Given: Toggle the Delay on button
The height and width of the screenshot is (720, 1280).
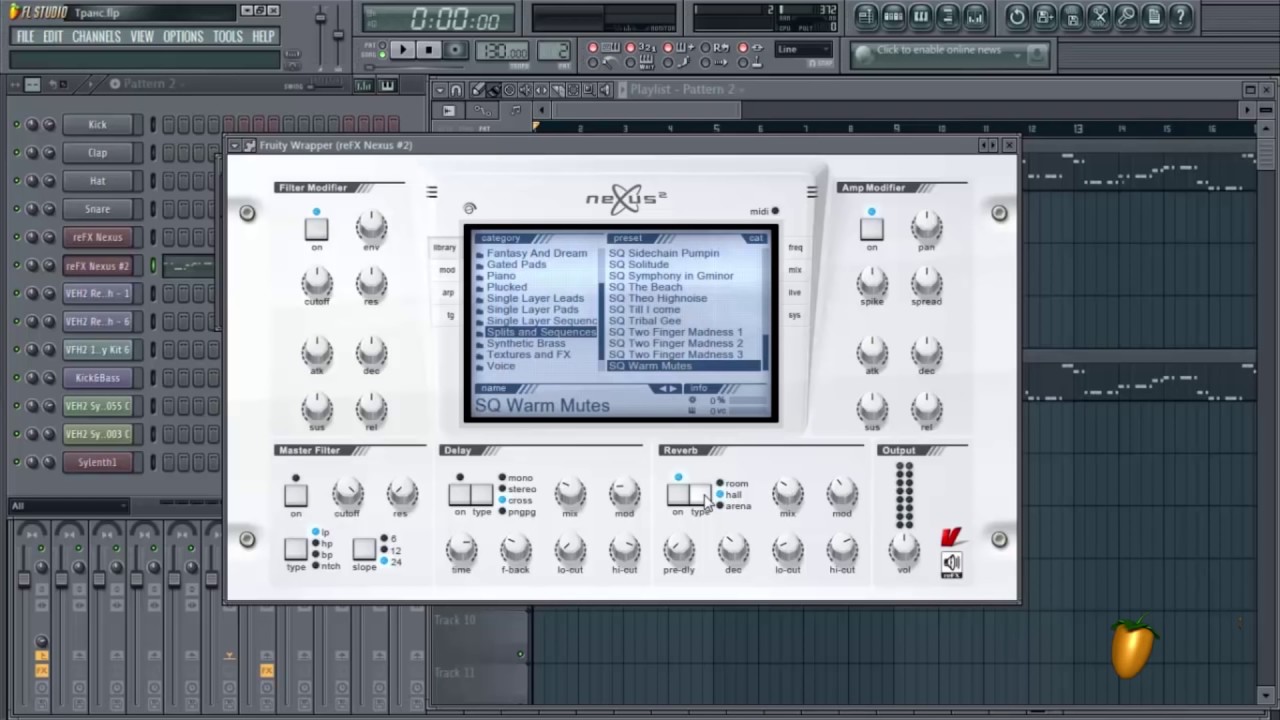Looking at the screenshot, I should click(460, 494).
